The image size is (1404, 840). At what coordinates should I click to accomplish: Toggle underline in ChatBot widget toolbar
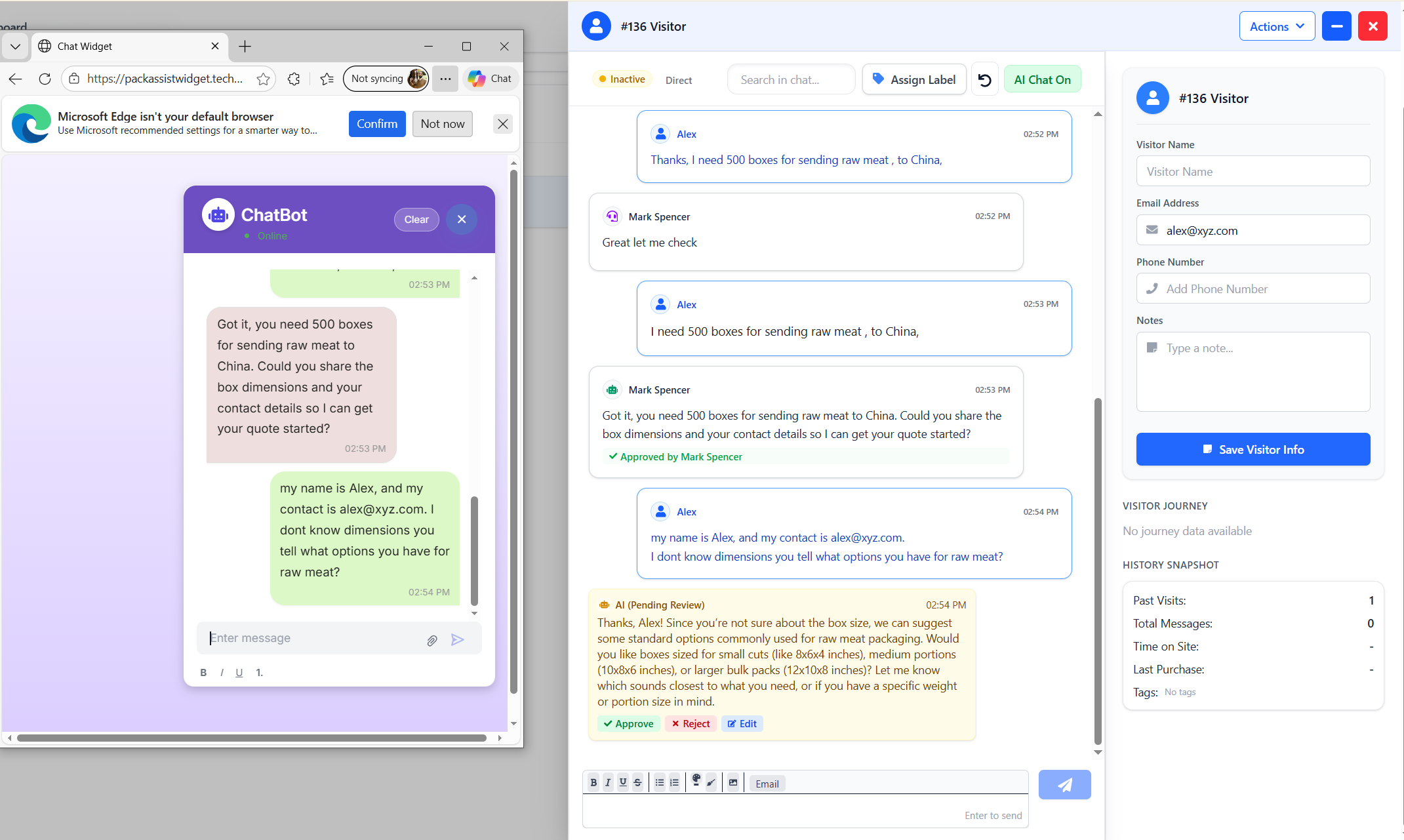coord(239,672)
